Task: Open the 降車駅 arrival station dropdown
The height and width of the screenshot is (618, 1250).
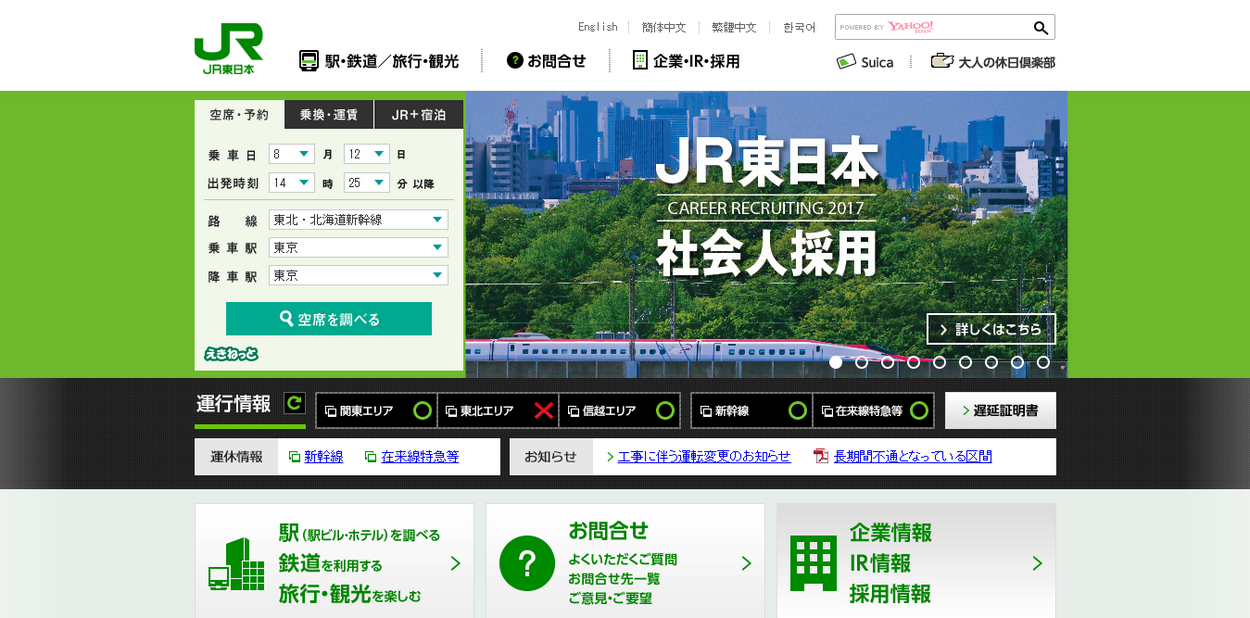Action: (x=358, y=275)
